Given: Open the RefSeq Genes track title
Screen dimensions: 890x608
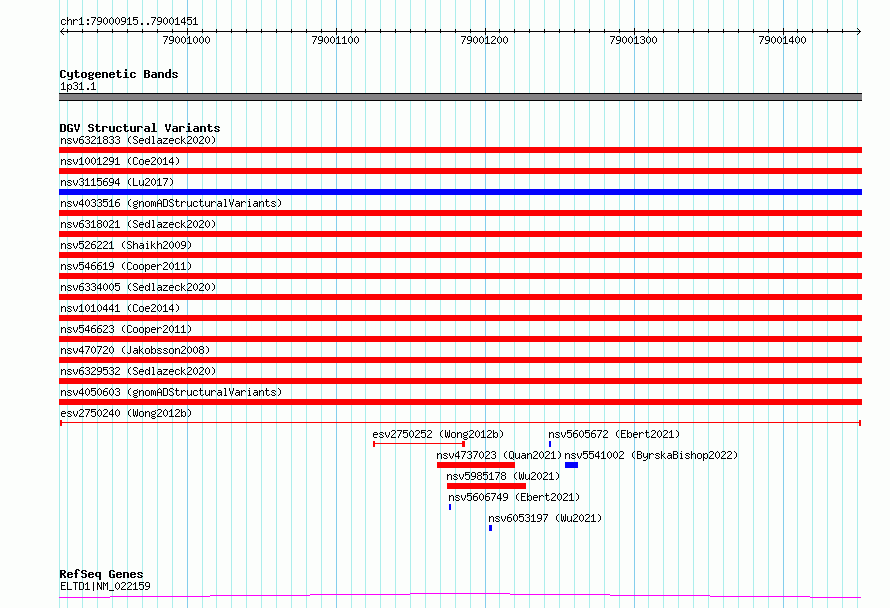Looking at the screenshot, I should 101,574.
